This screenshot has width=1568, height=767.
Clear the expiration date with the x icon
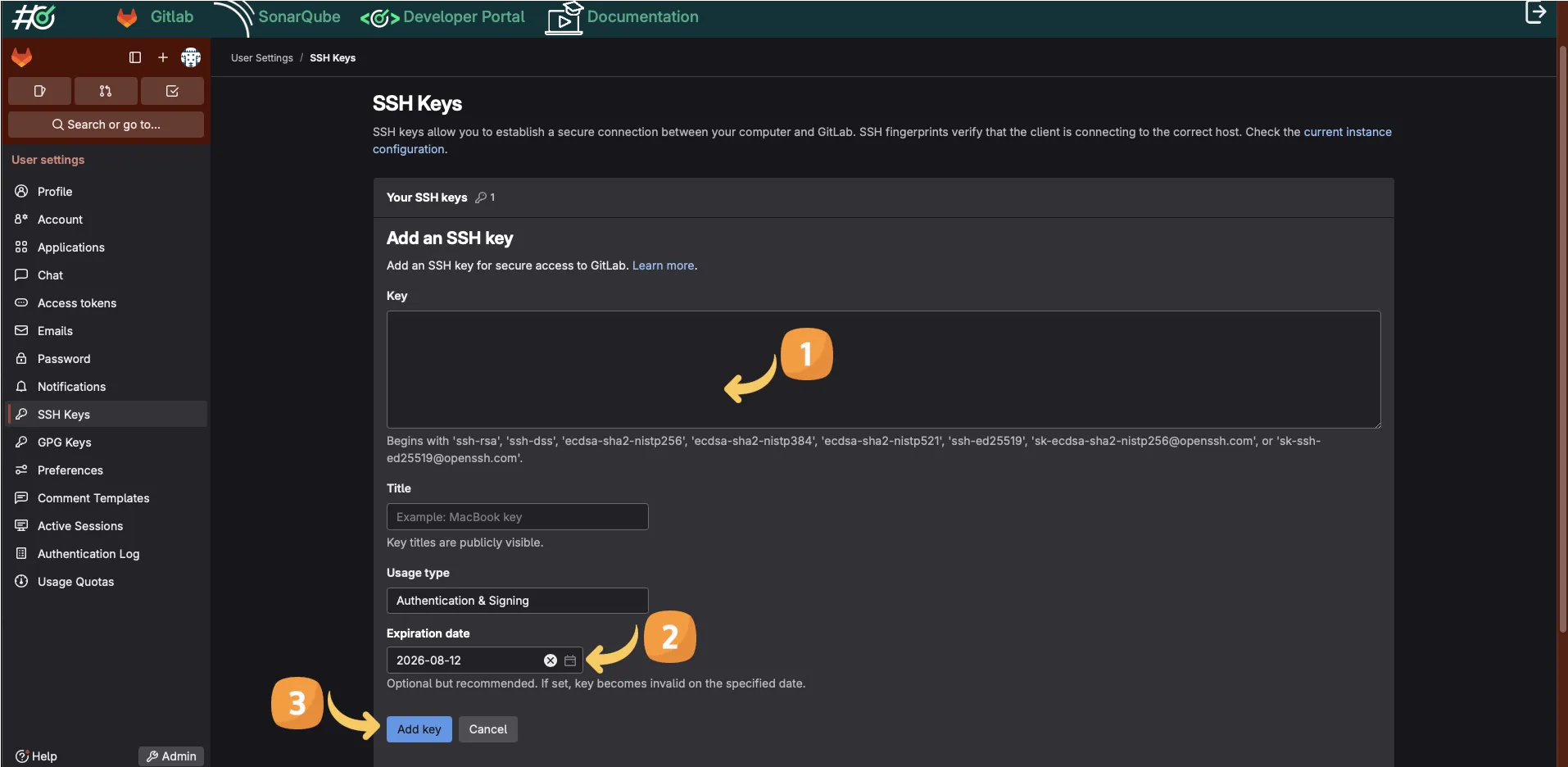point(549,660)
